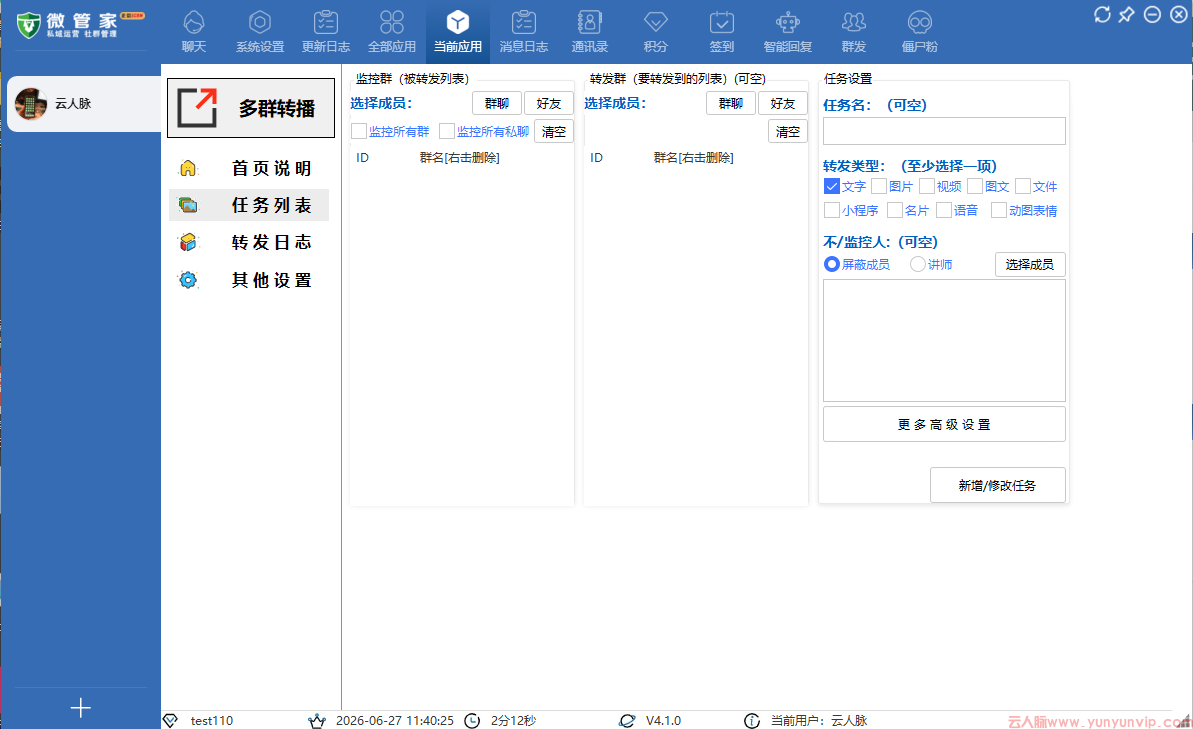This screenshot has width=1193, height=729.
Task: Add a new account with plus icon
Action: pyautogui.click(x=81, y=708)
